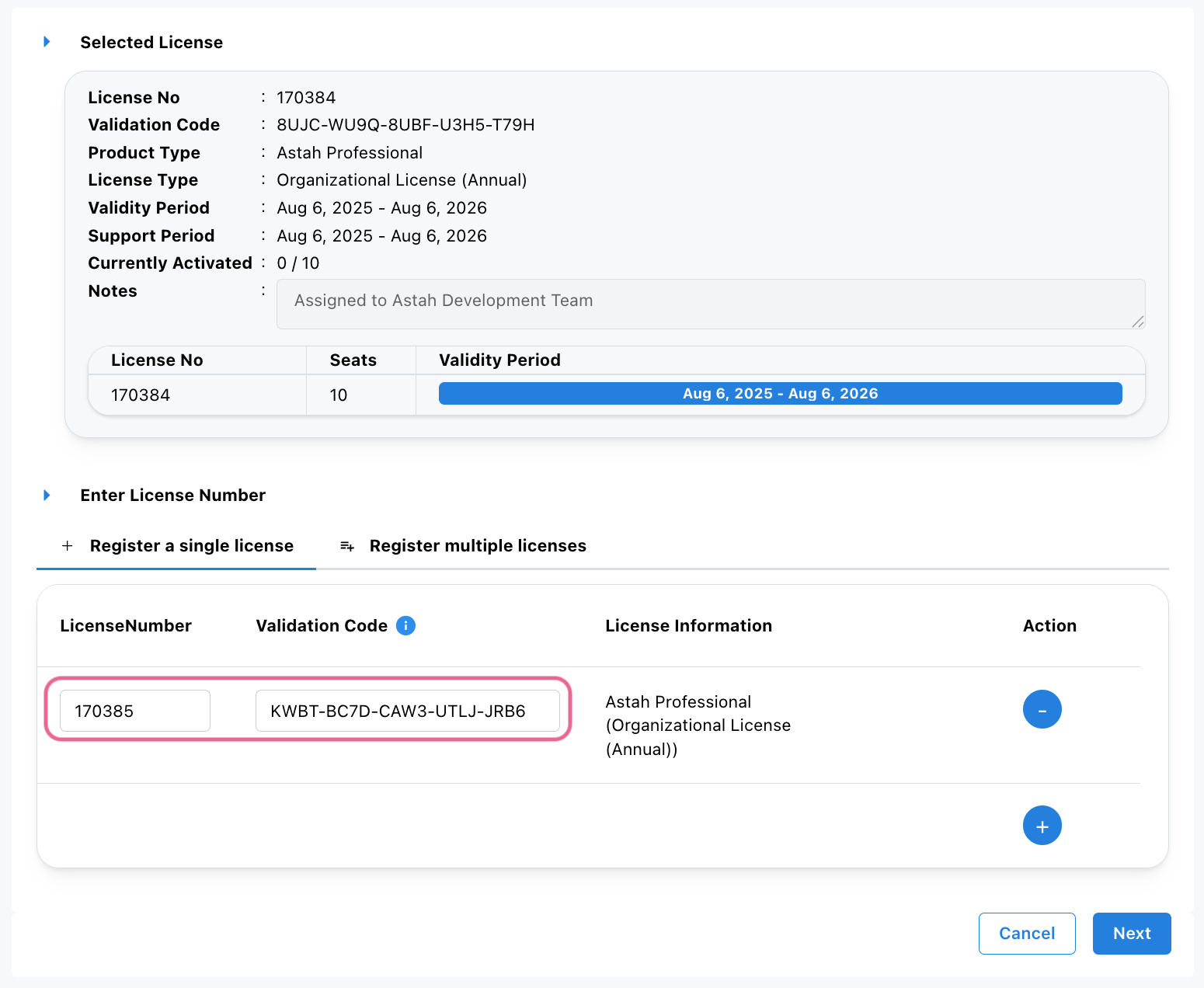Add a new license row with plus button
Viewport: 1204px width, 988px height.
click(x=1042, y=826)
